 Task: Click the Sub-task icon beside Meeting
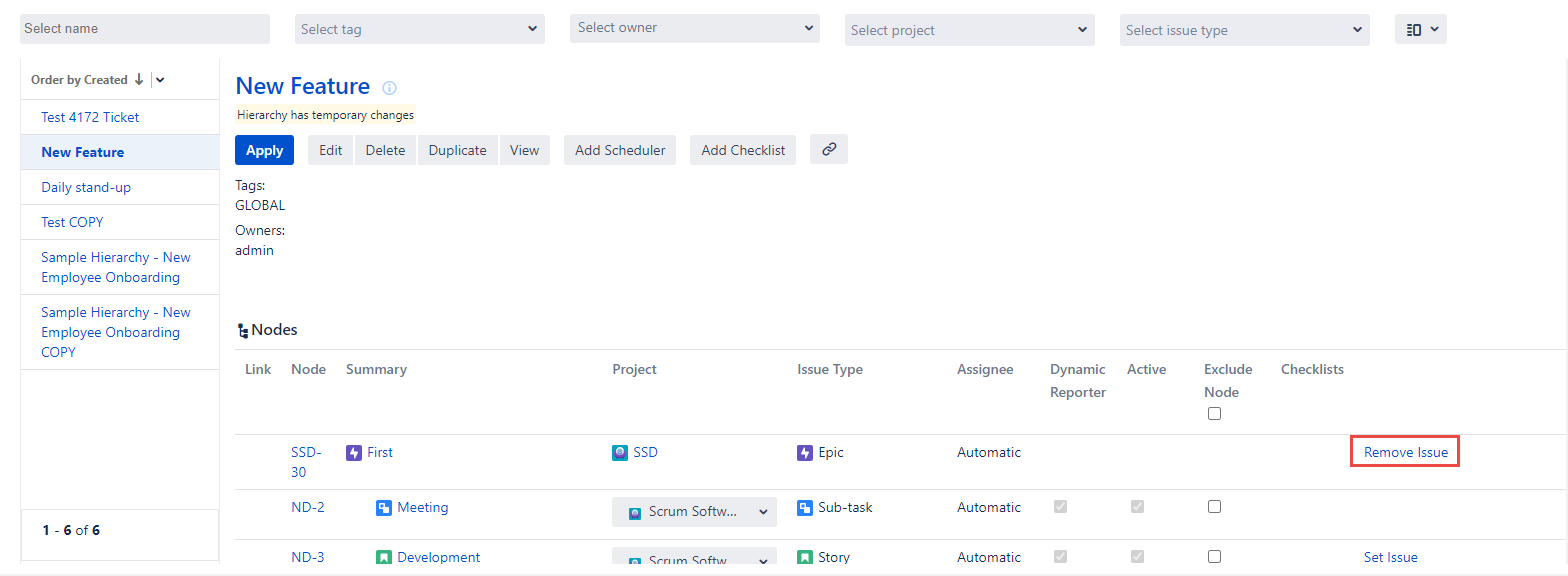point(383,508)
